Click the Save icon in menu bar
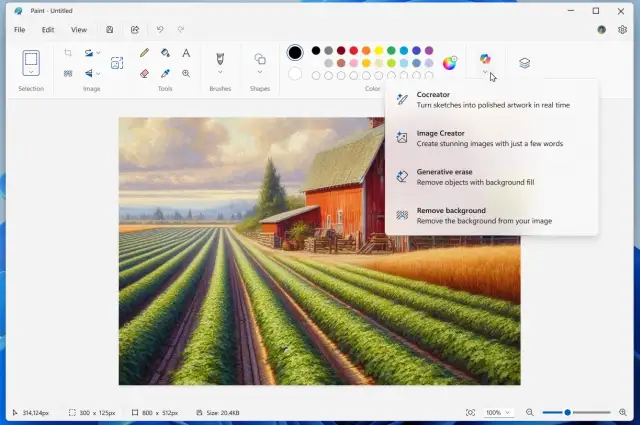The height and width of the screenshot is (425, 640). [109, 30]
